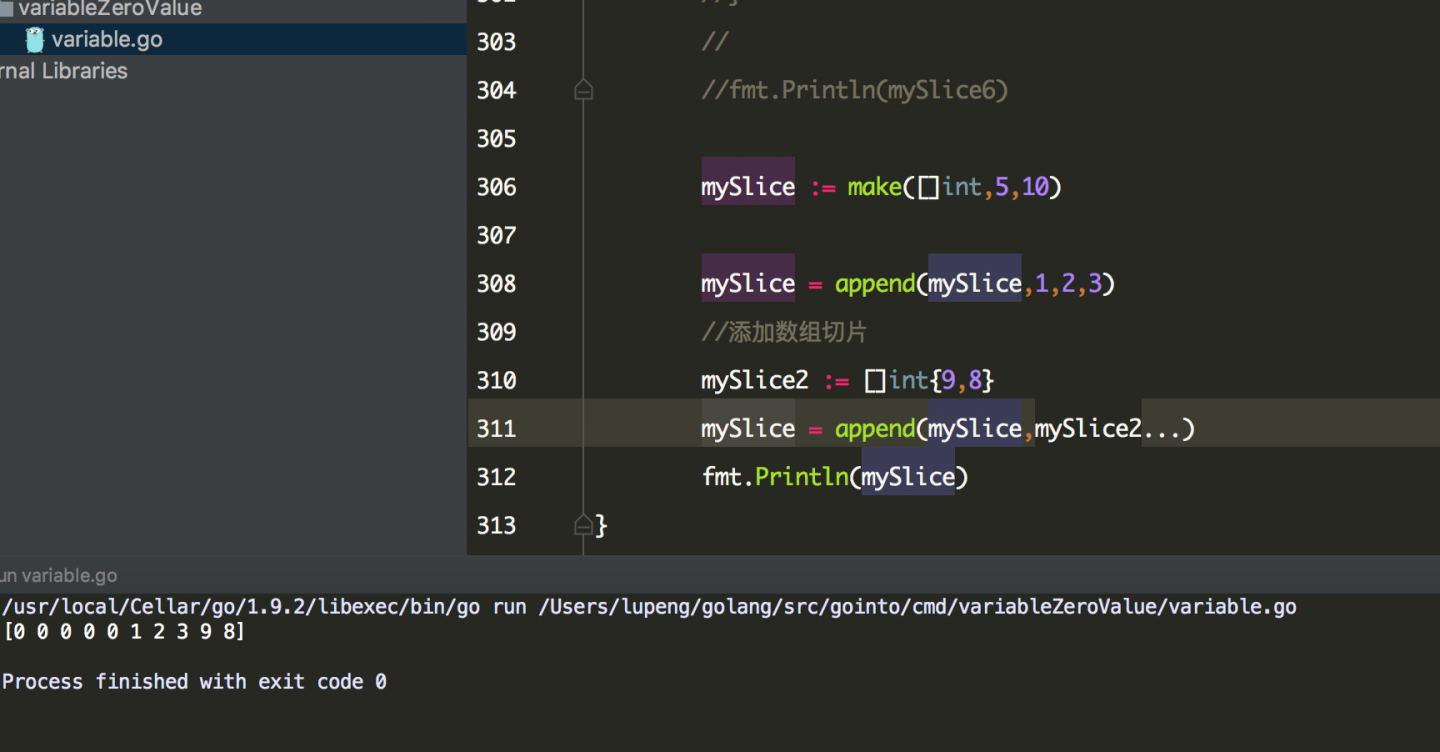This screenshot has width=1440, height=752.
Task: Click the mySlice argument inside Println on line 312
Action: coord(908,477)
